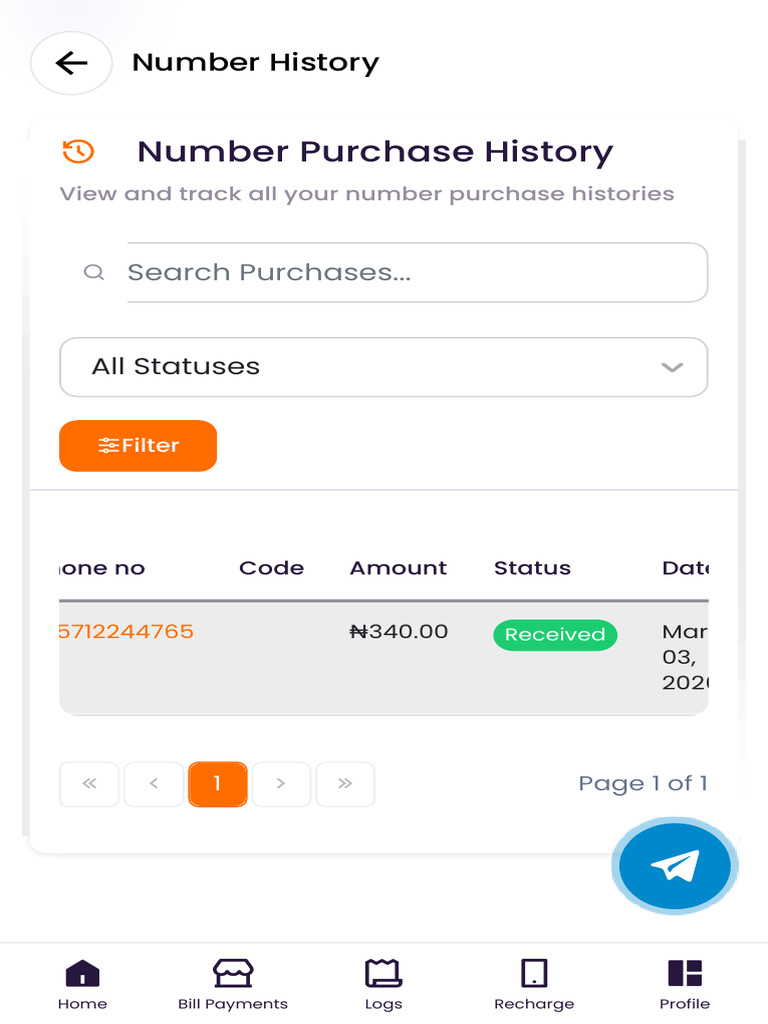Open Recharge from bottom navigation

tap(534, 984)
